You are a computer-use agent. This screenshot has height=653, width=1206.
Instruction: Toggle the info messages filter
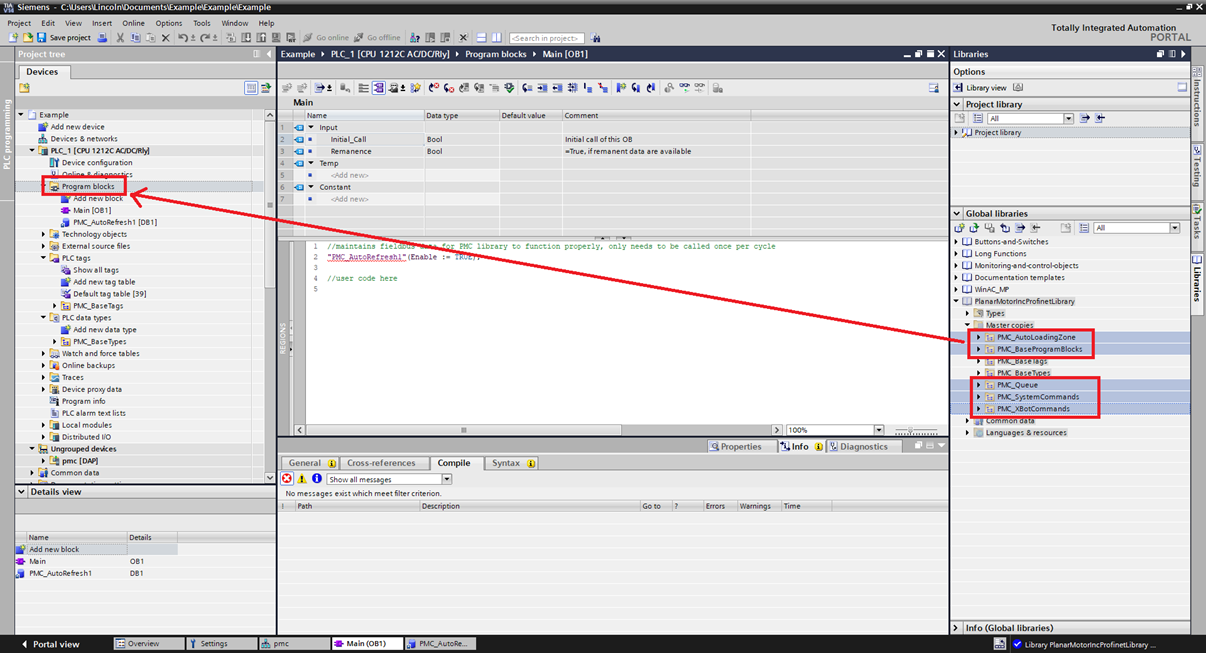316,478
